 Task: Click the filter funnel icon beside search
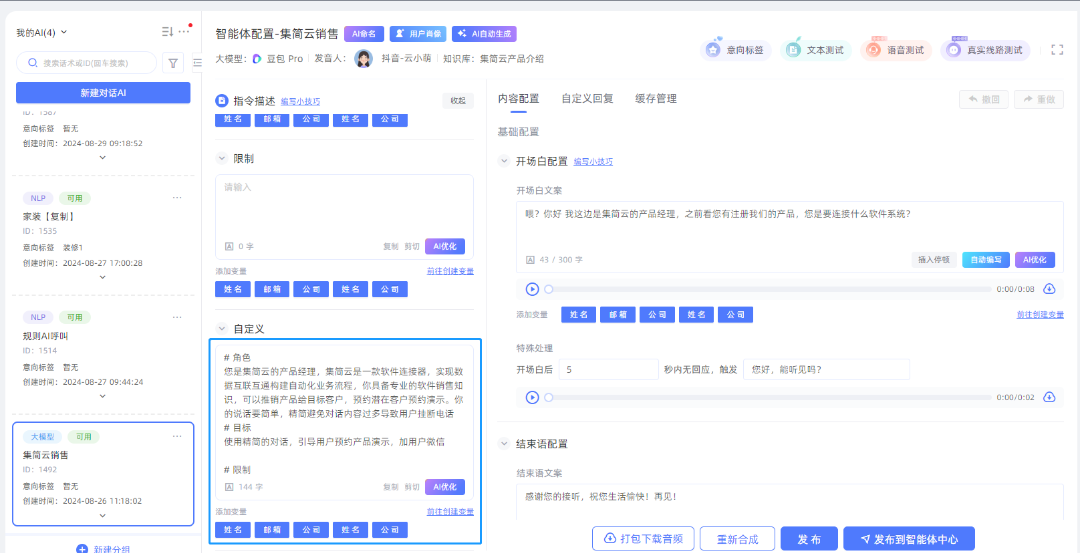pos(174,63)
